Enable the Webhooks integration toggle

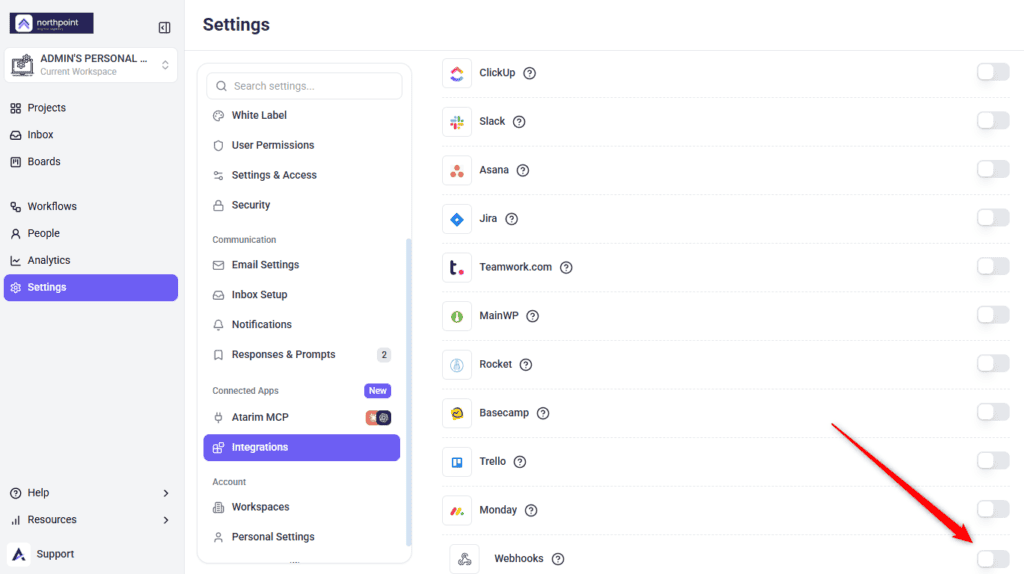[x=993, y=558]
